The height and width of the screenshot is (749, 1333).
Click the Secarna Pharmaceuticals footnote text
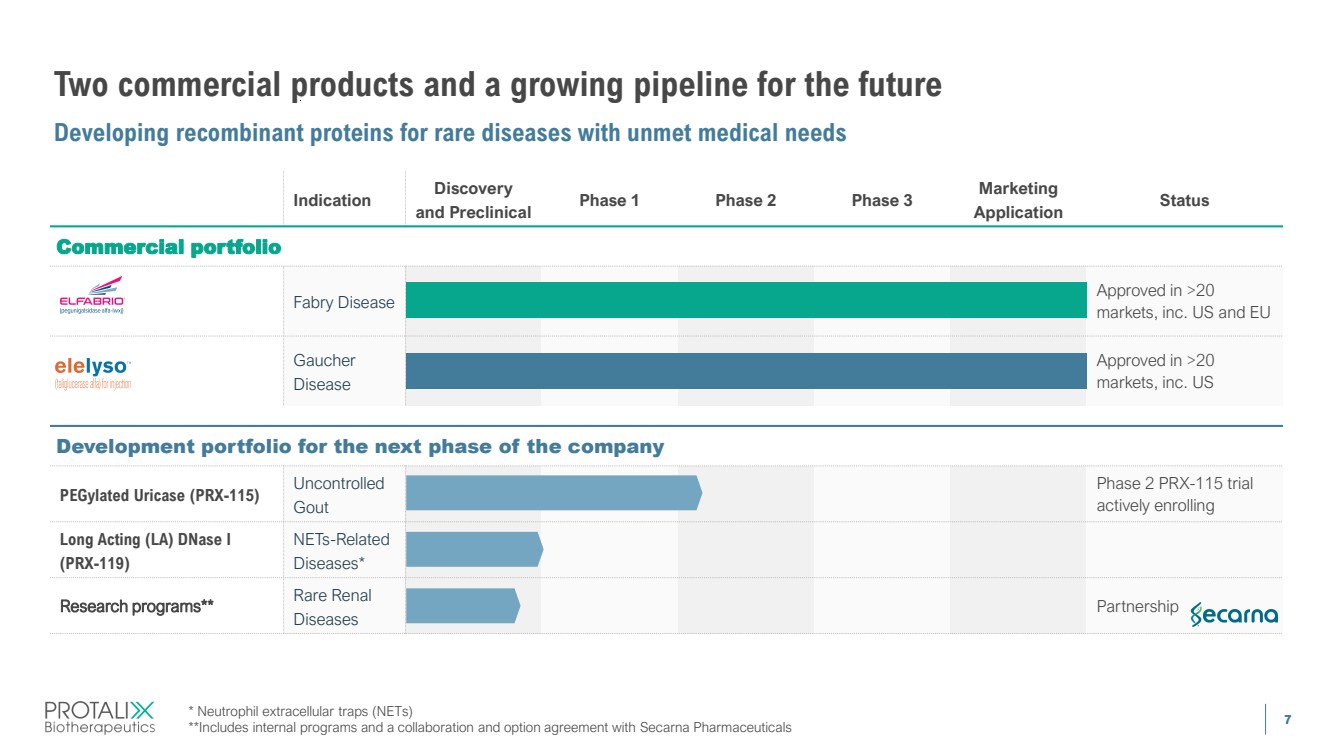490,727
